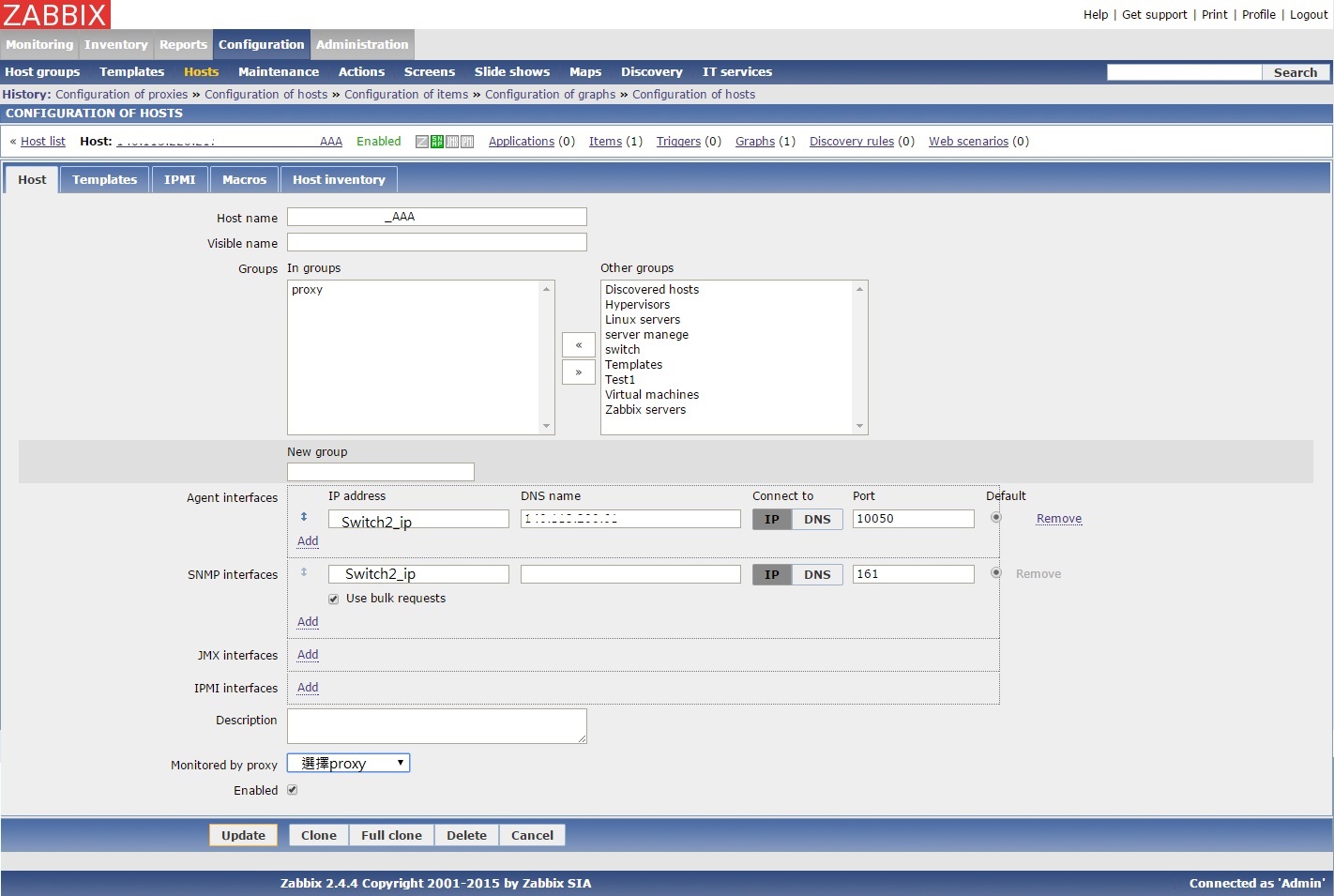This screenshot has width=1334, height=896.
Task: Click the agent interface drag handle
Action: tap(304, 517)
